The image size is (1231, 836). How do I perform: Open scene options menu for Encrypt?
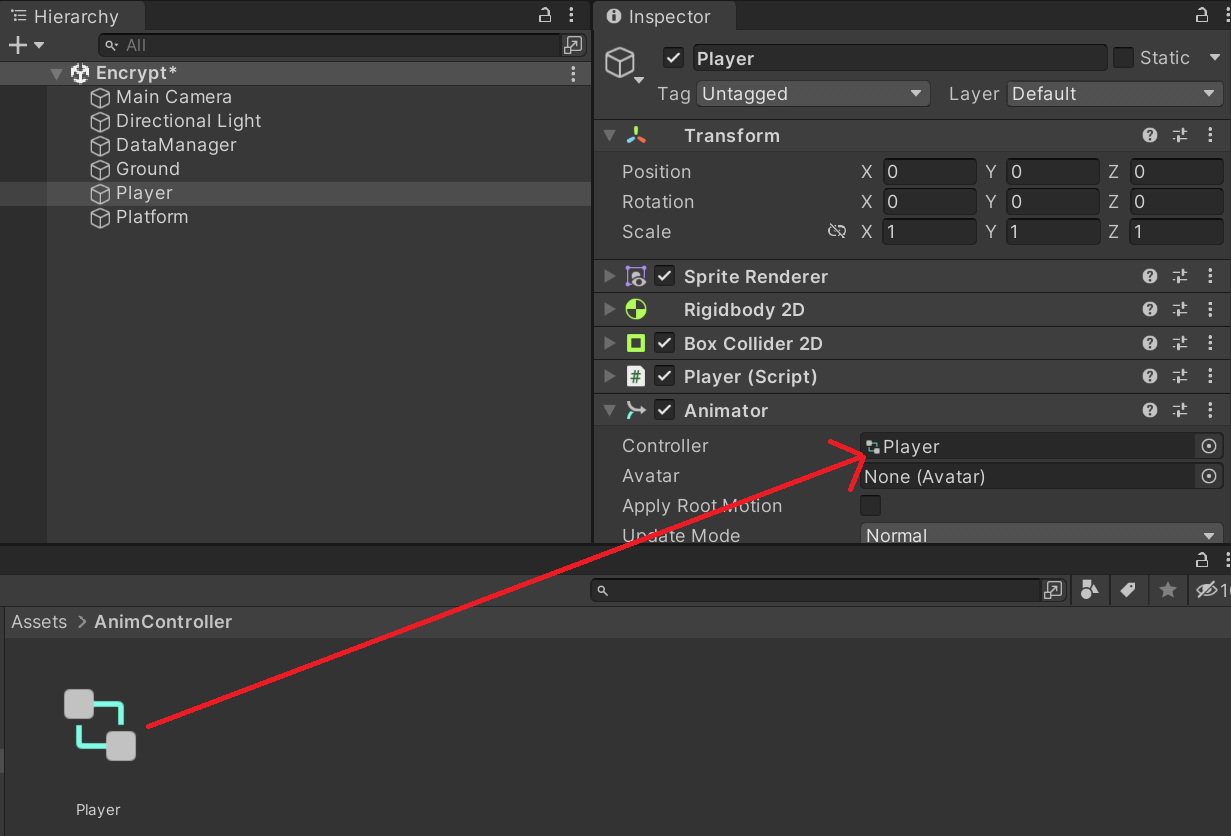point(573,73)
